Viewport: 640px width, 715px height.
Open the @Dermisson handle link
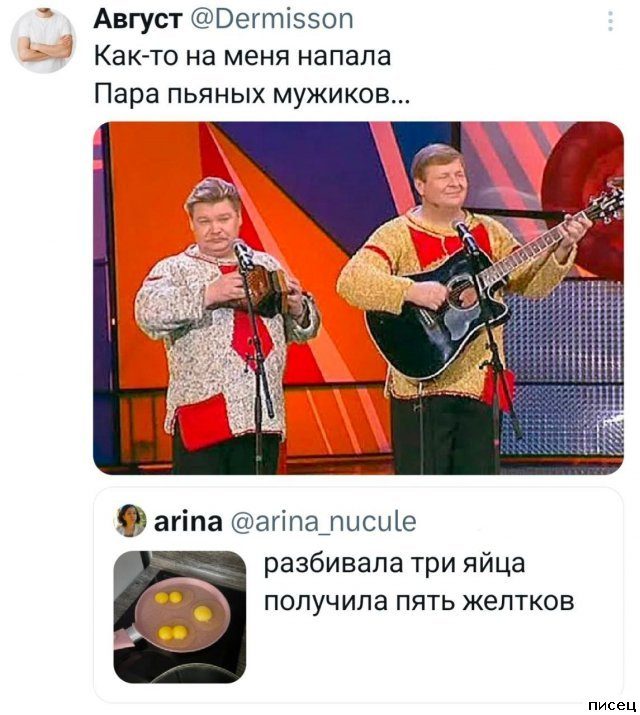[271, 20]
